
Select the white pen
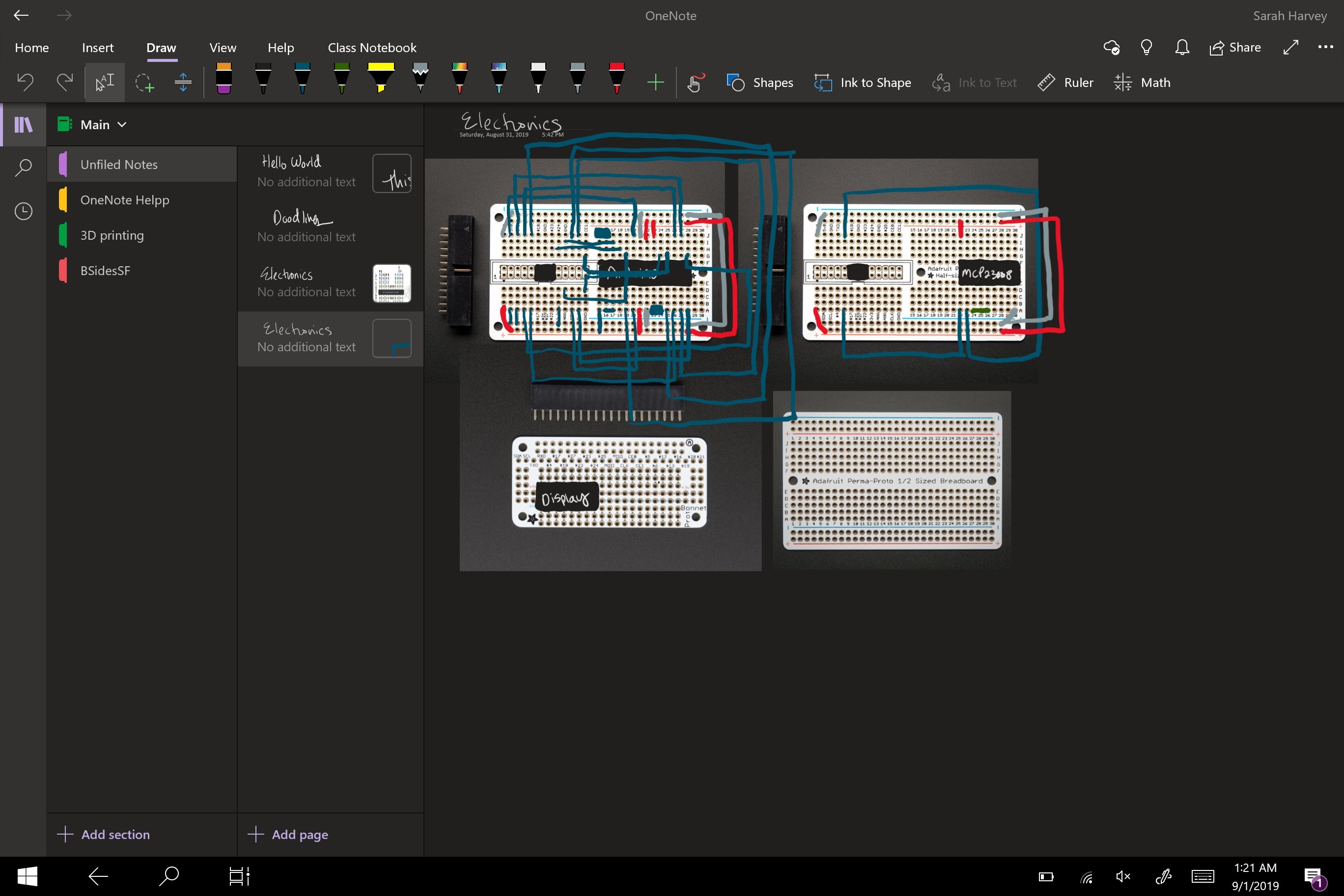coord(538,79)
